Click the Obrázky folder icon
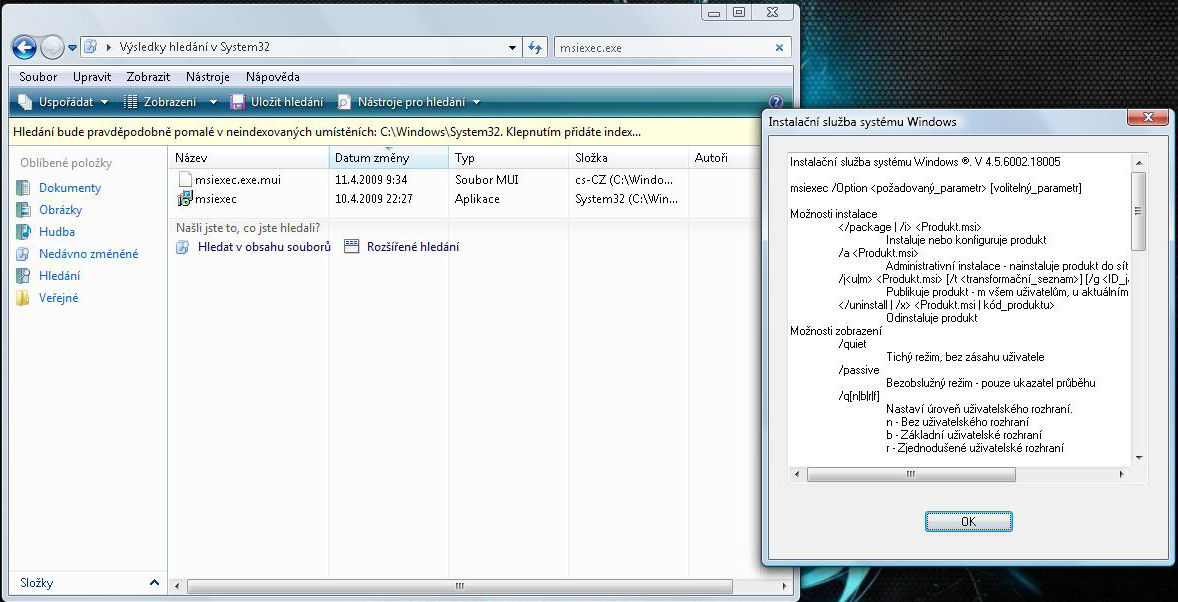 click(23, 210)
